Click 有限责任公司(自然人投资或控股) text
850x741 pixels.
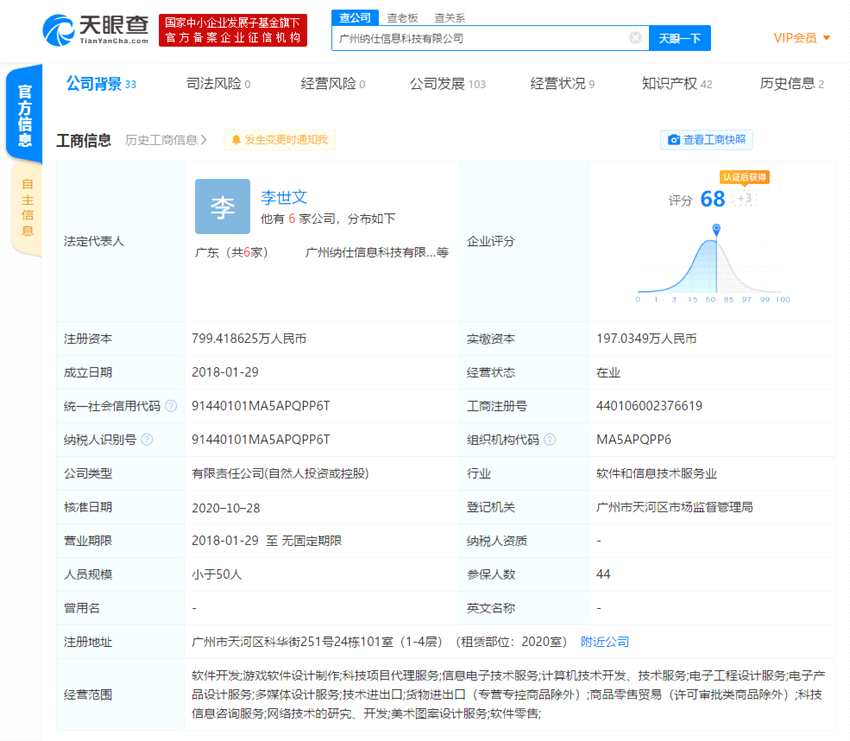point(280,473)
